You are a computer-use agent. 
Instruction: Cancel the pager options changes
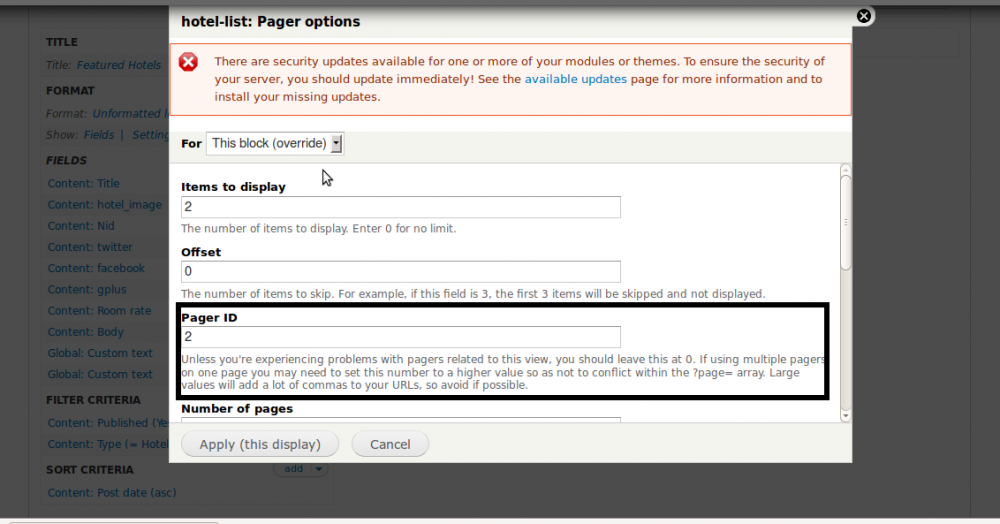pos(389,444)
